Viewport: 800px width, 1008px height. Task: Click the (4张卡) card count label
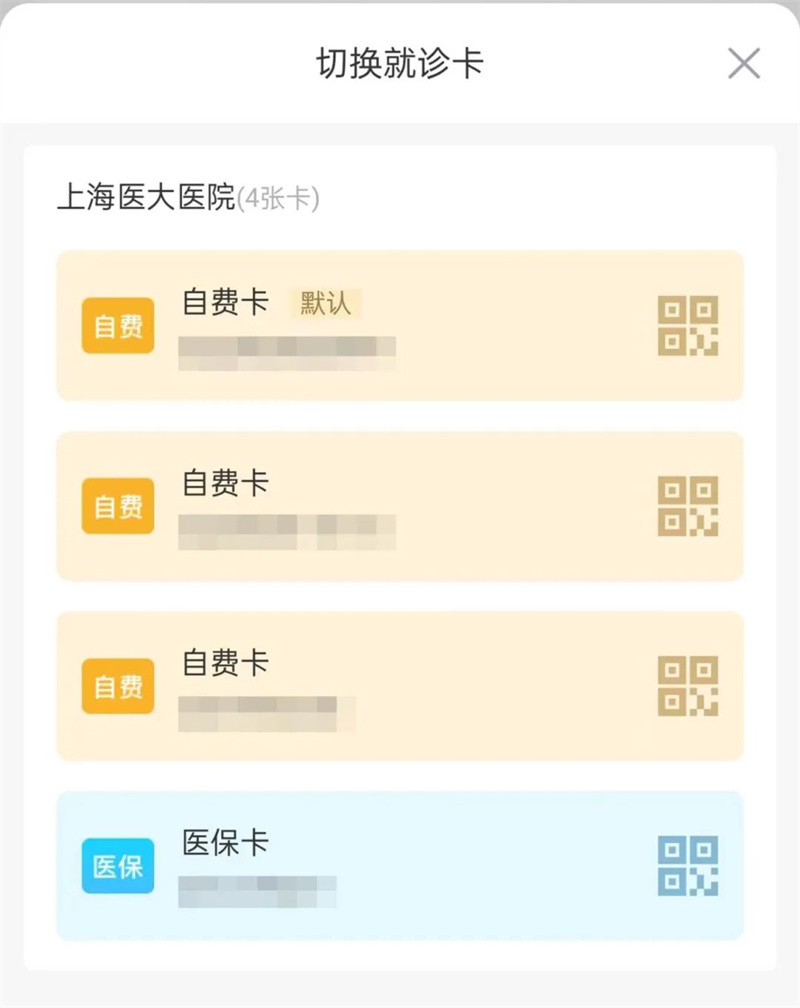(x=278, y=198)
